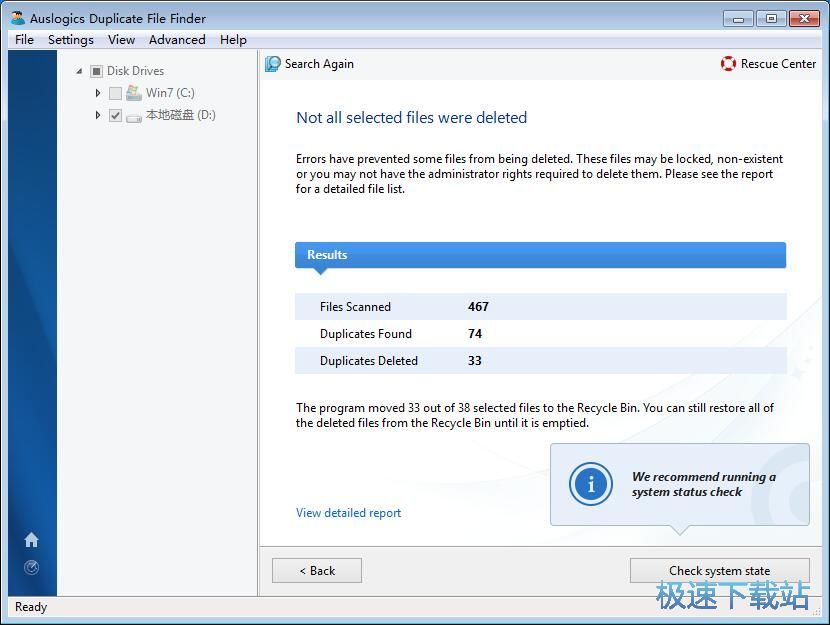Viewport: 830px width, 625px height.
Task: Minimize the Duplicate File Finder window
Action: [738, 19]
